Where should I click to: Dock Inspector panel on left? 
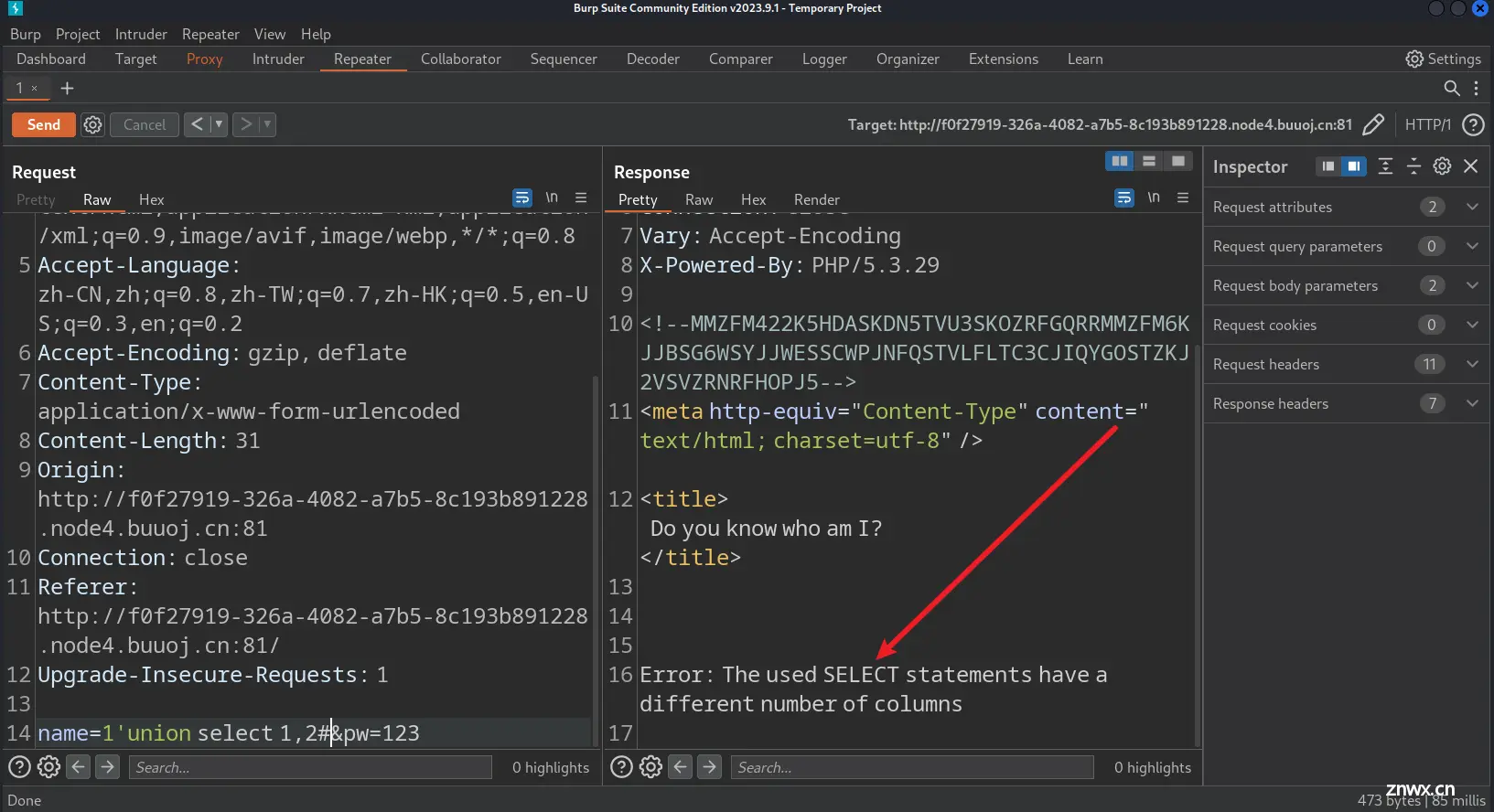point(1328,166)
